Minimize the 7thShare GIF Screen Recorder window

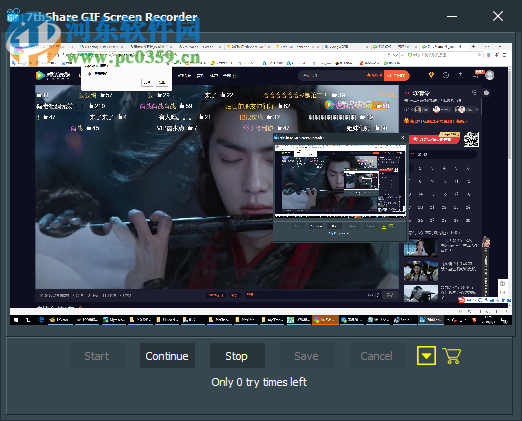[452, 16]
